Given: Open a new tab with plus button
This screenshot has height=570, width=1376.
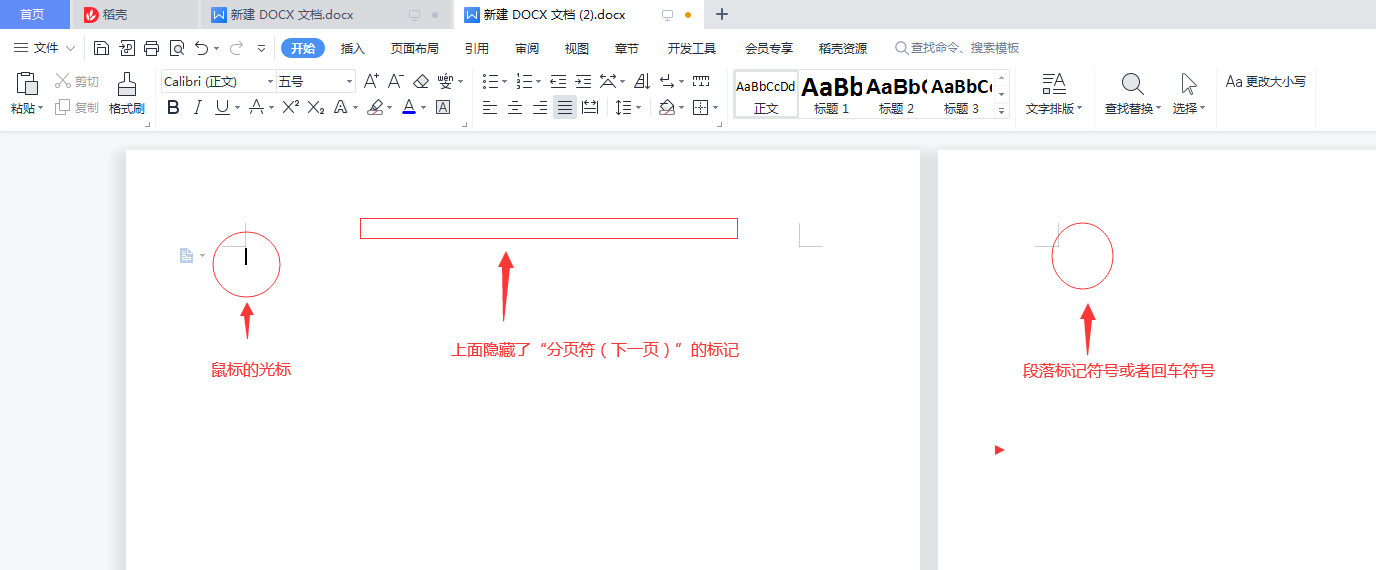Looking at the screenshot, I should point(722,14).
